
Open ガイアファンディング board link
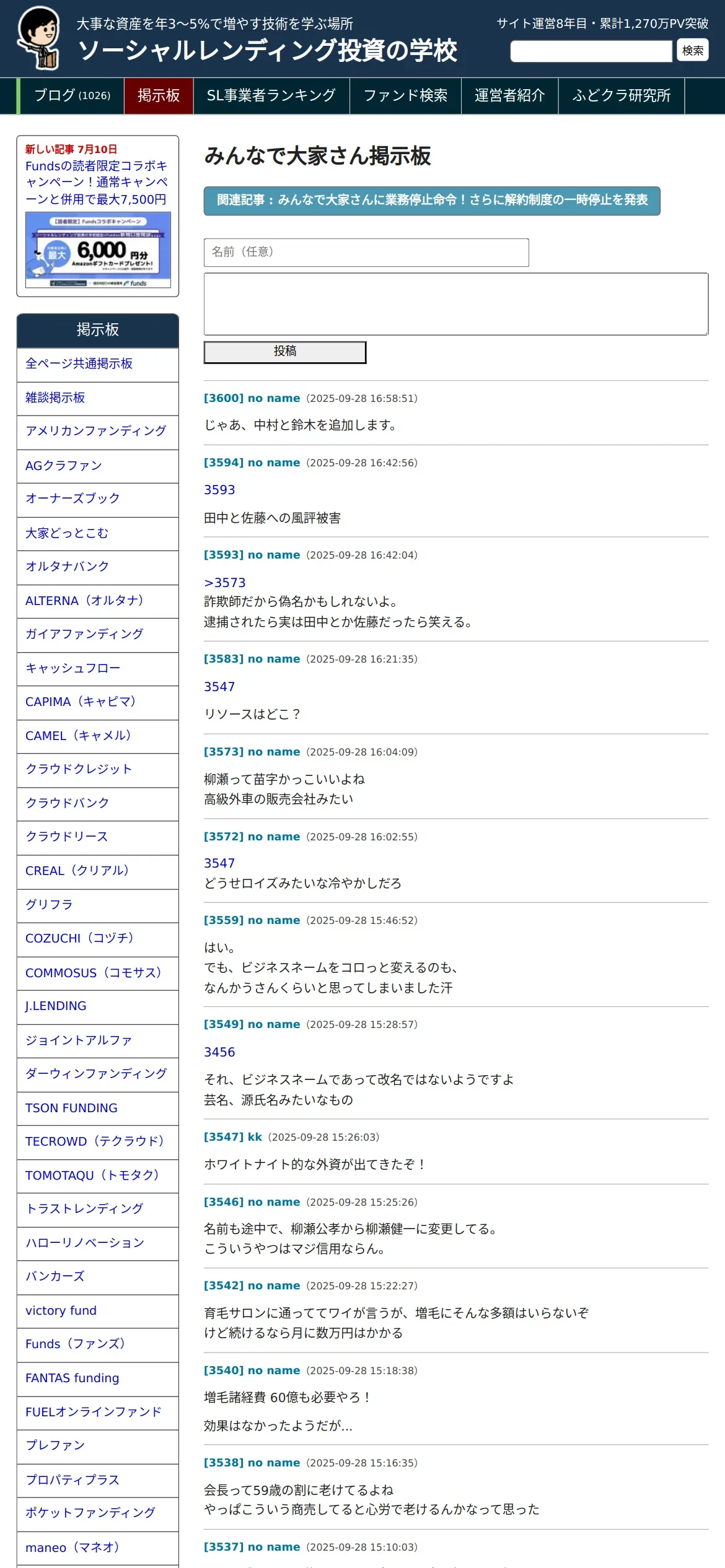pyautogui.click(x=98, y=634)
